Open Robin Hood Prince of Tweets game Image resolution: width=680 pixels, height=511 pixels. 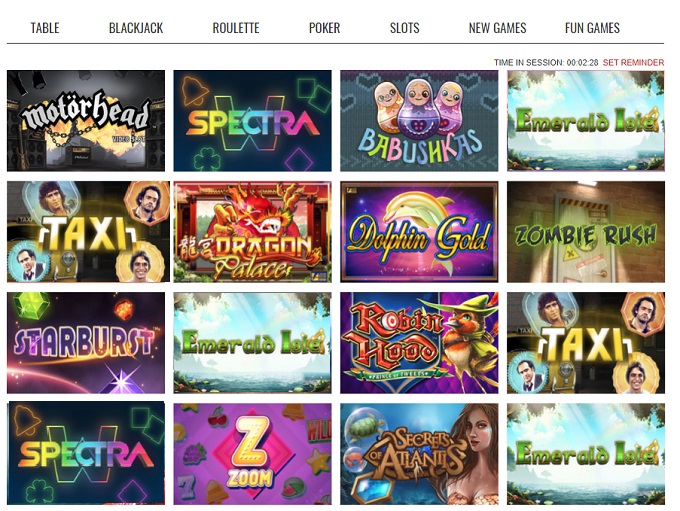click(x=419, y=343)
